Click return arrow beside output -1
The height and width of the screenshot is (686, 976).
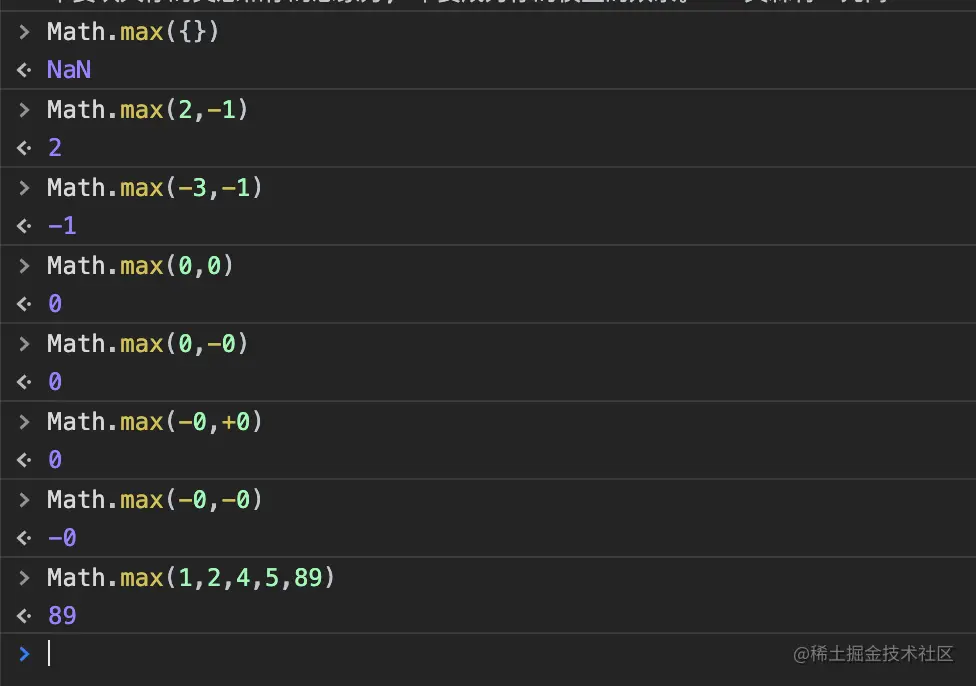click(24, 226)
